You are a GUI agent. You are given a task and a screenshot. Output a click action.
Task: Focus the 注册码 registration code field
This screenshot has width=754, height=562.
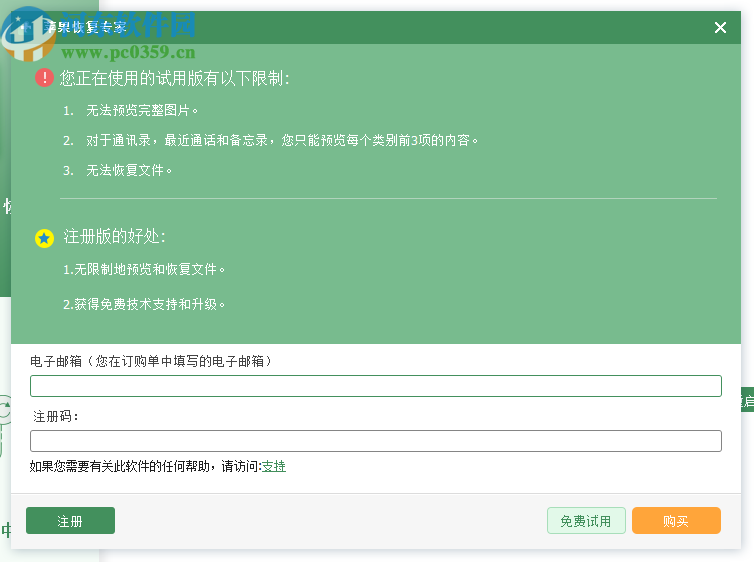click(x=376, y=441)
